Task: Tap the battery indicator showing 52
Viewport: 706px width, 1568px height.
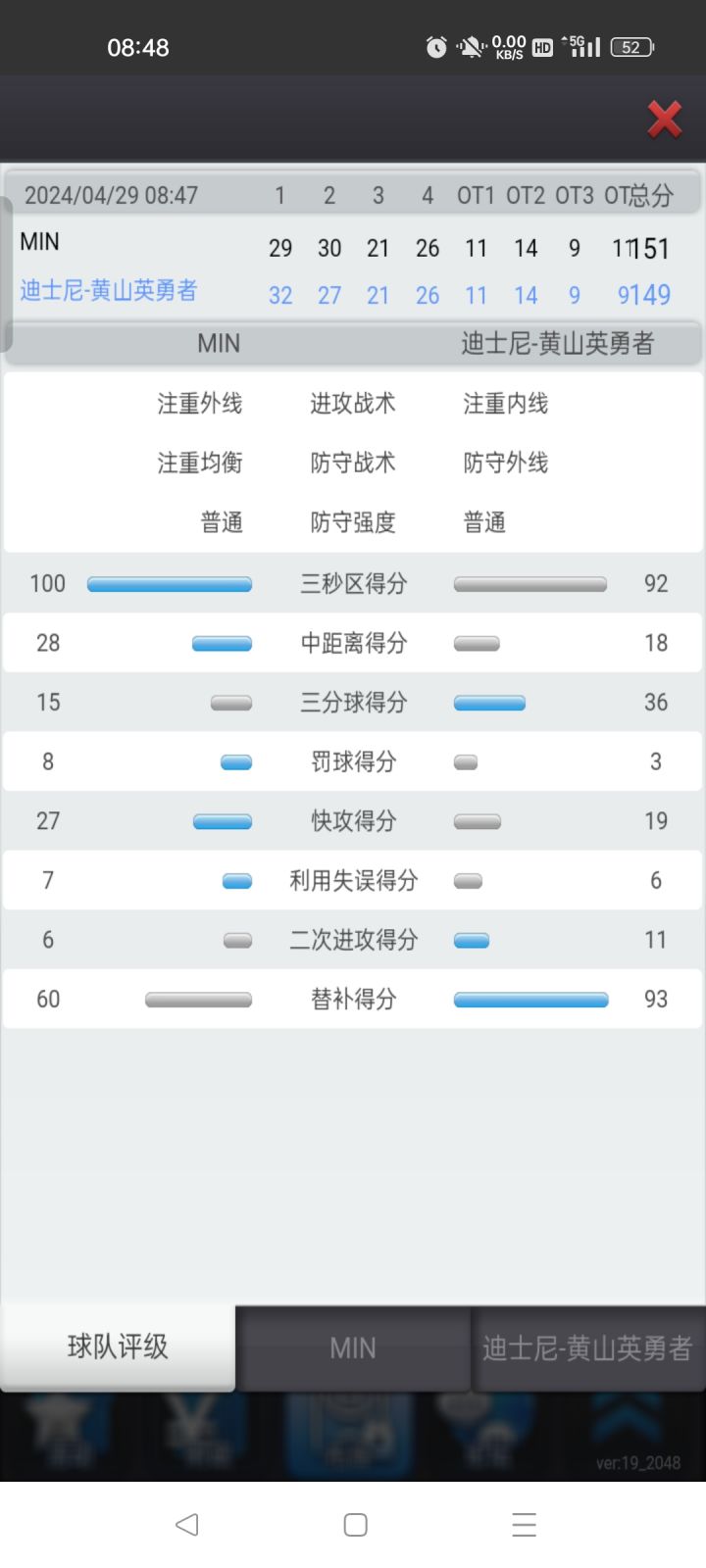Action: [632, 47]
